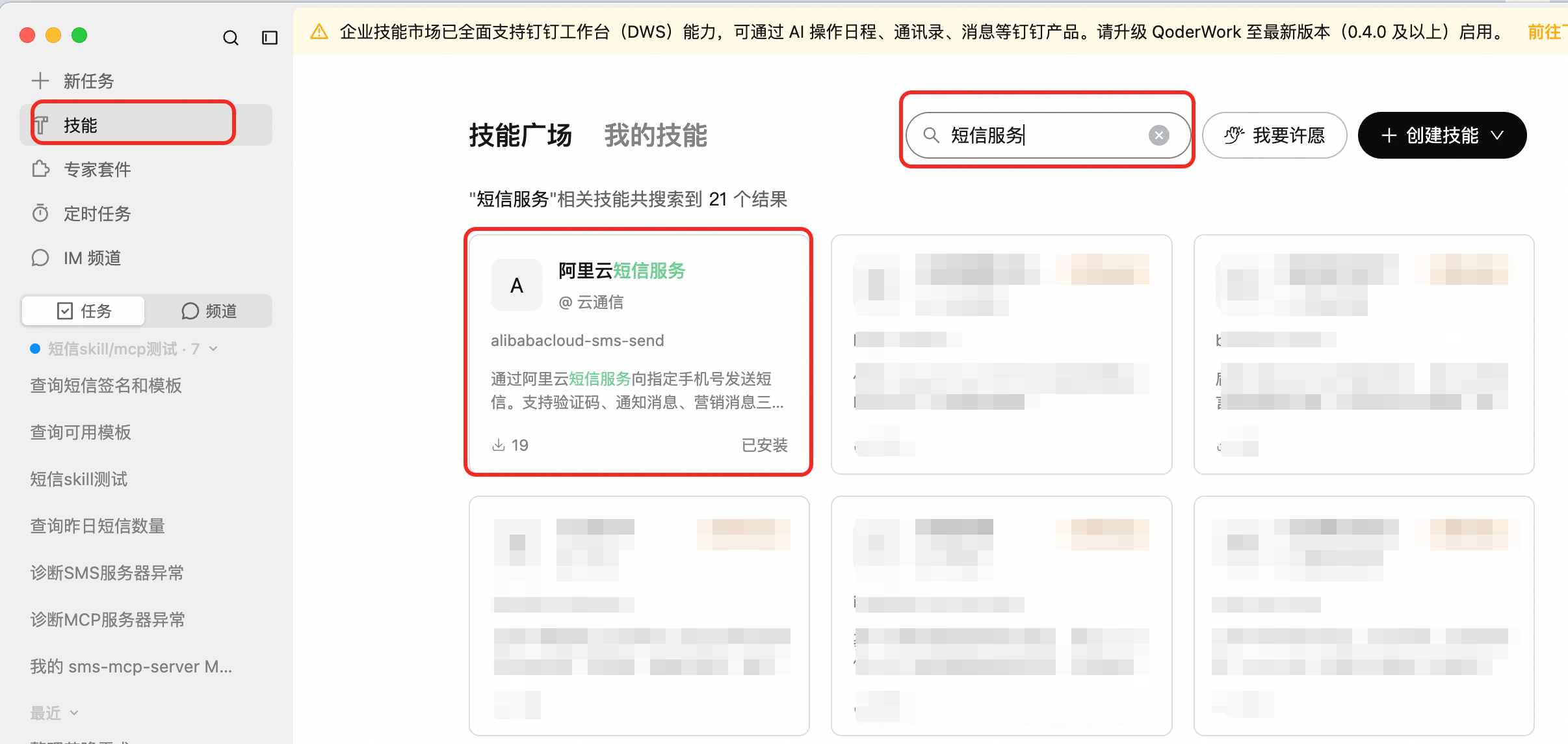The height and width of the screenshot is (744, 1568).
Task: Click the warning triangle icon in the banner
Action: point(319,31)
